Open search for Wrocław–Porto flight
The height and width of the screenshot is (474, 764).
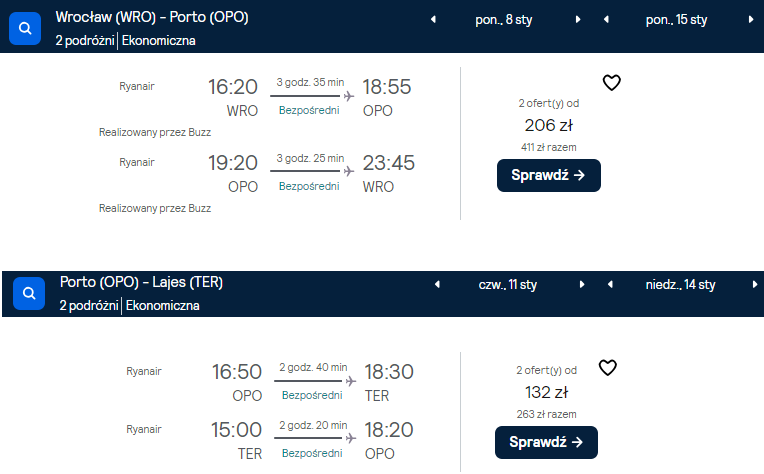point(25,28)
